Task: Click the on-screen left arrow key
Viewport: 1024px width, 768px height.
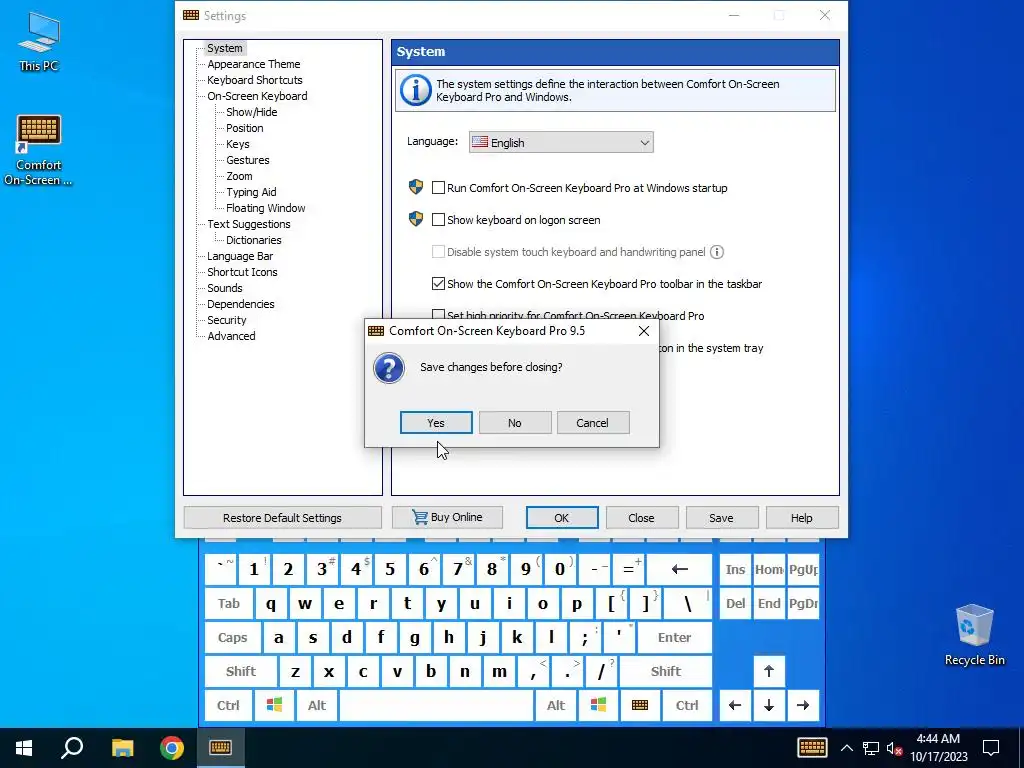Action: (735, 705)
